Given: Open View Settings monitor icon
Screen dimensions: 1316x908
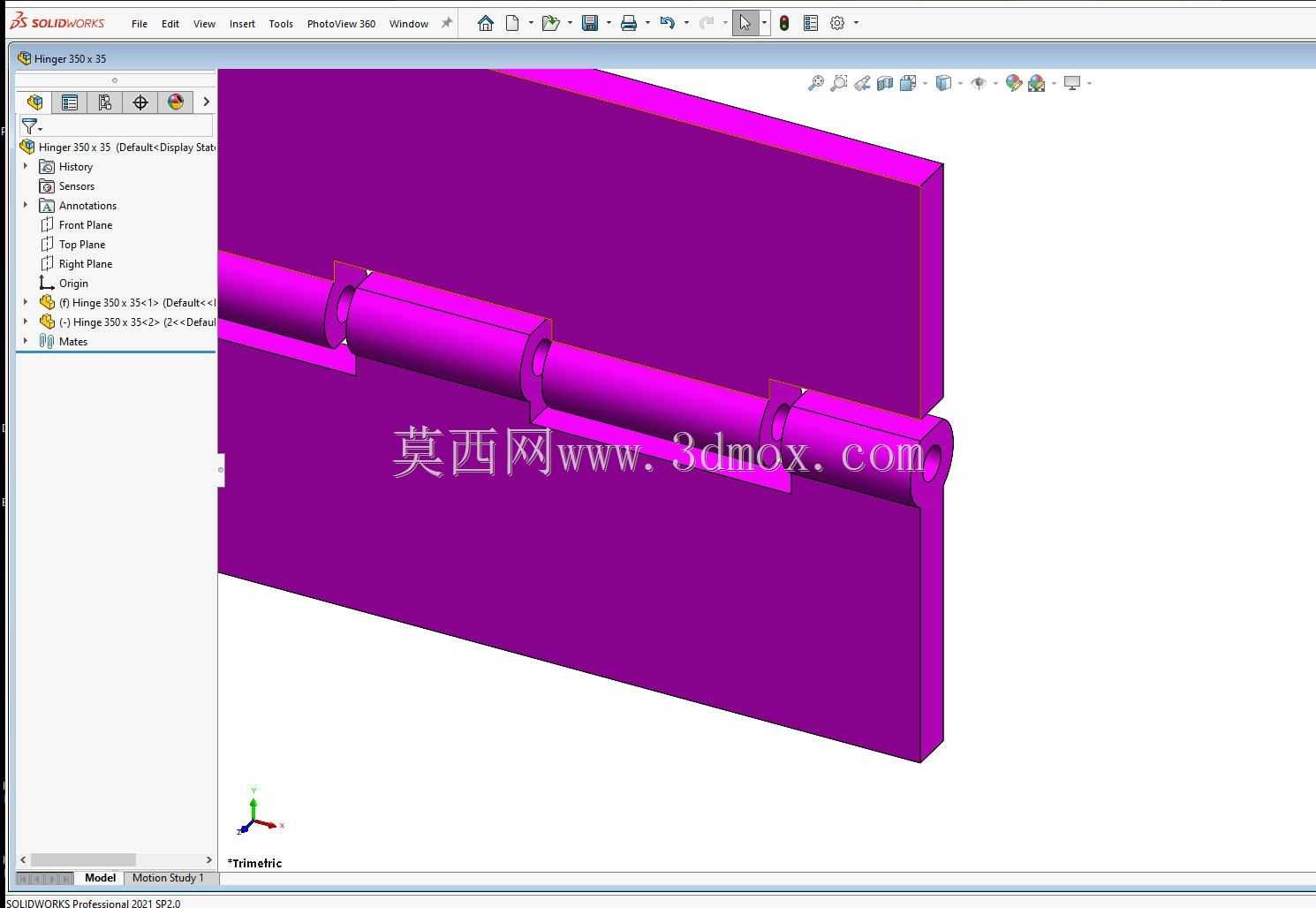Looking at the screenshot, I should coord(1072,83).
